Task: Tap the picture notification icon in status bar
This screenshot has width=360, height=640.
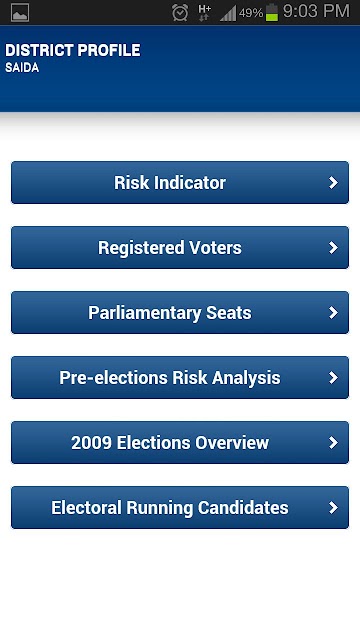Action: click(20, 13)
